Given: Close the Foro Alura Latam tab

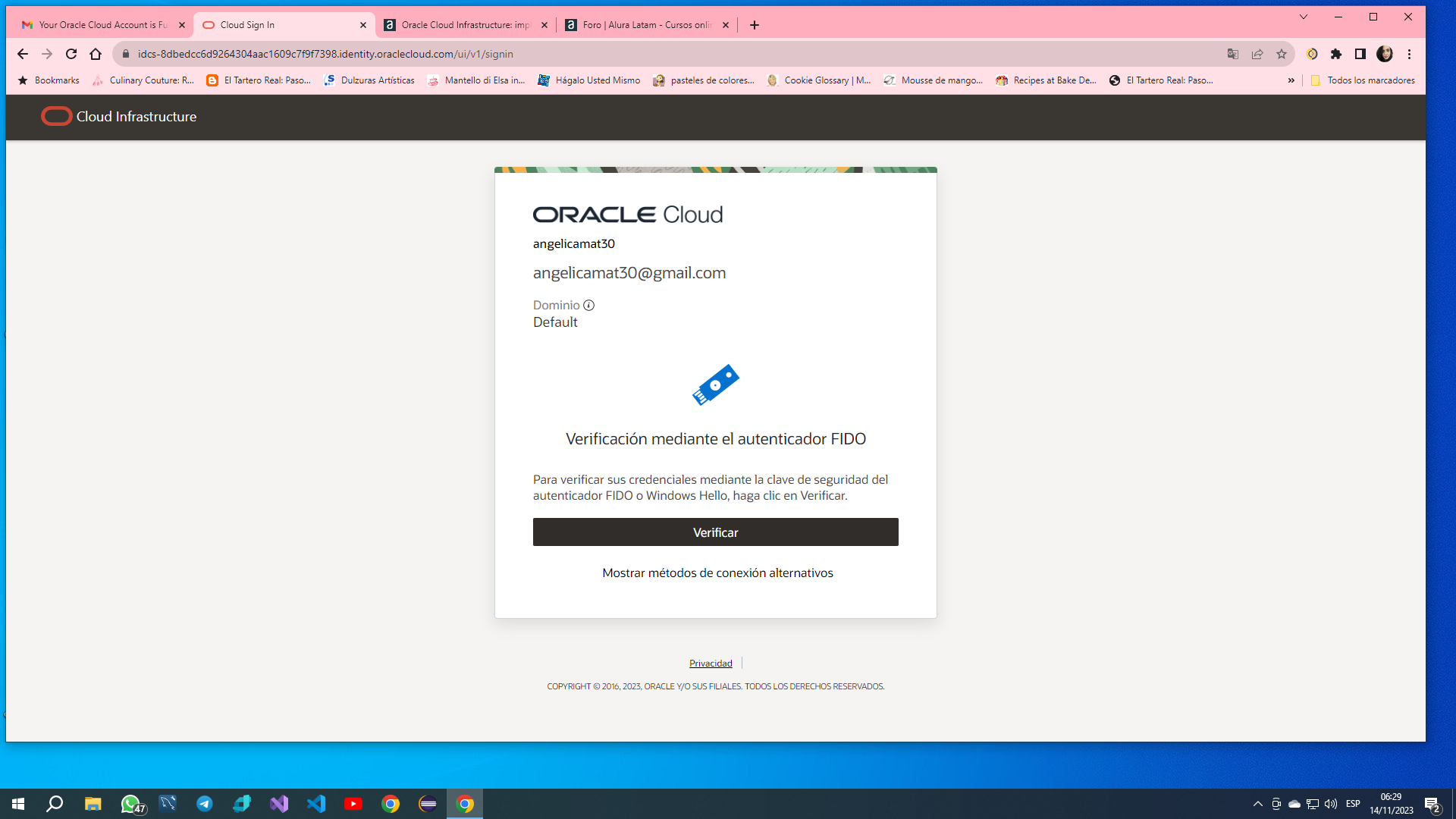Looking at the screenshot, I should point(726,25).
